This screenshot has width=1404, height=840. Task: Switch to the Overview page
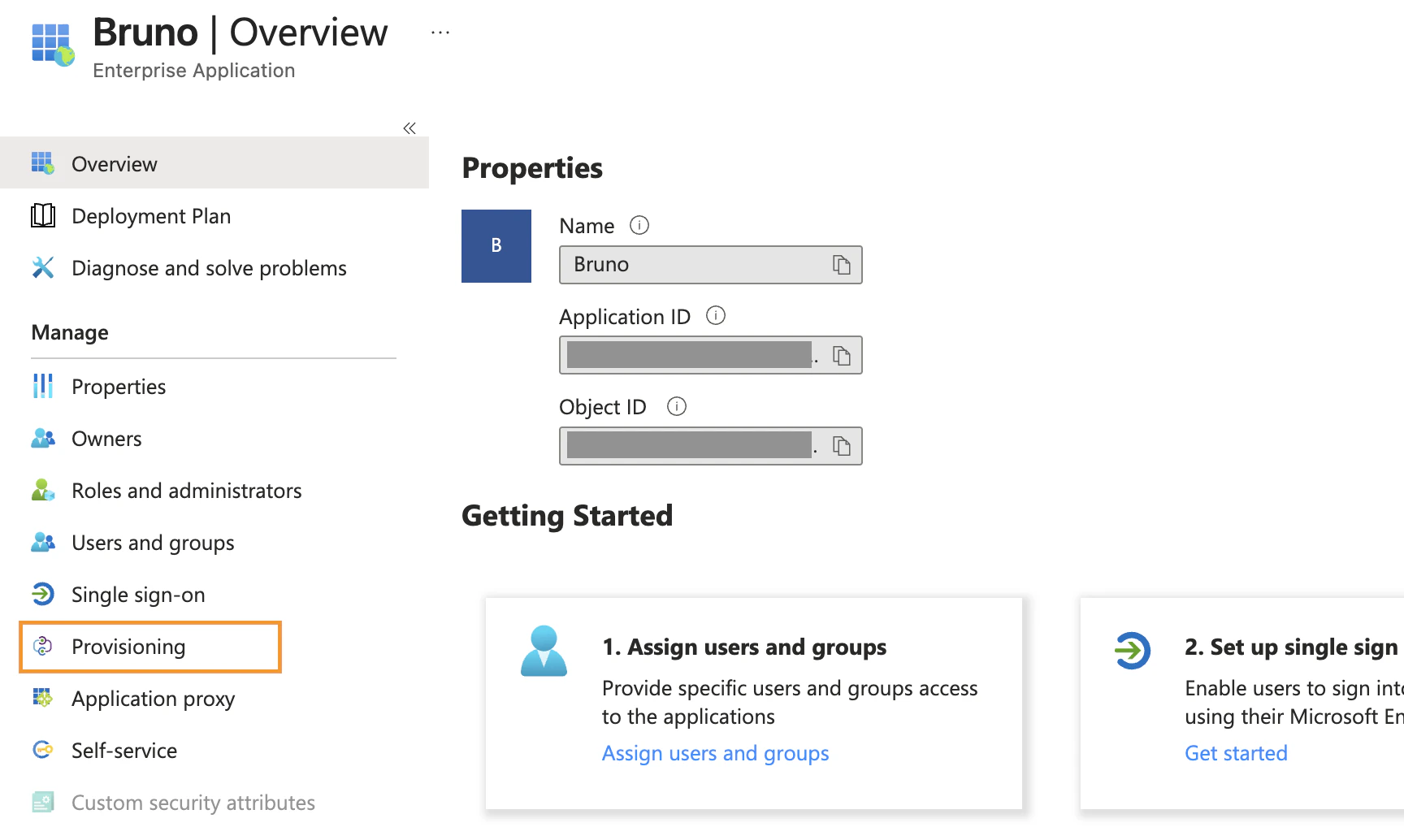pos(114,163)
